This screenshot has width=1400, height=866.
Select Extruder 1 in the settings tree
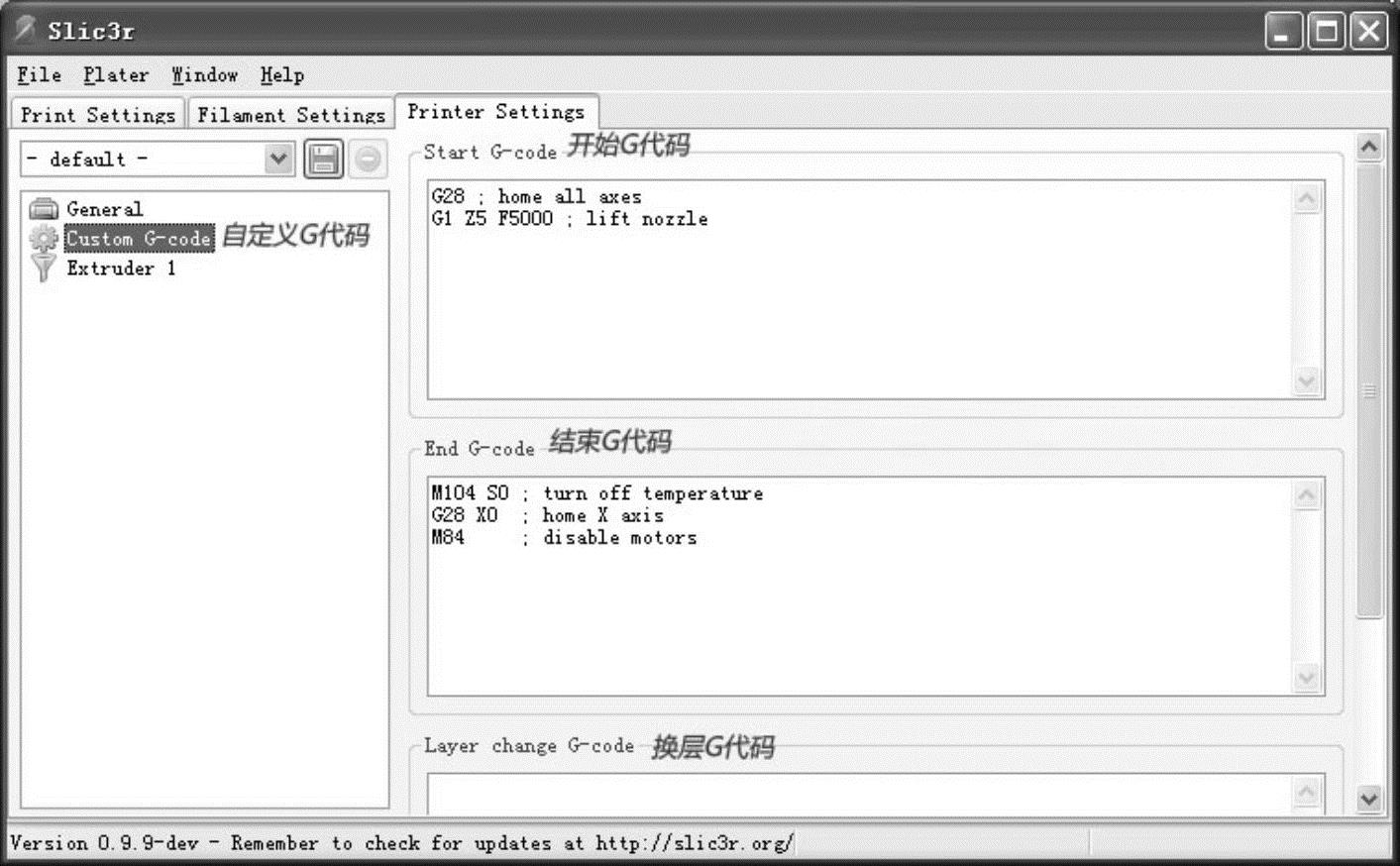(x=121, y=269)
